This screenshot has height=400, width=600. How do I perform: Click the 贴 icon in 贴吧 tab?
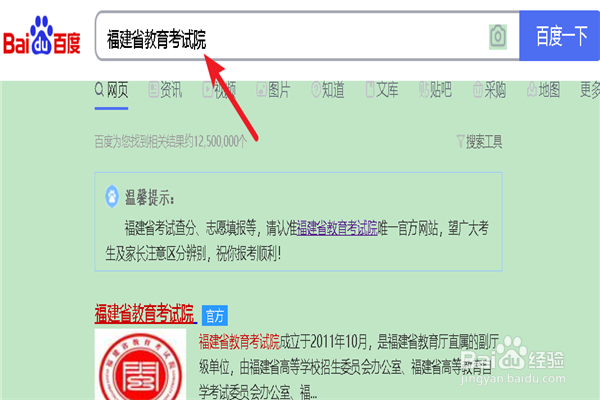[x=424, y=90]
